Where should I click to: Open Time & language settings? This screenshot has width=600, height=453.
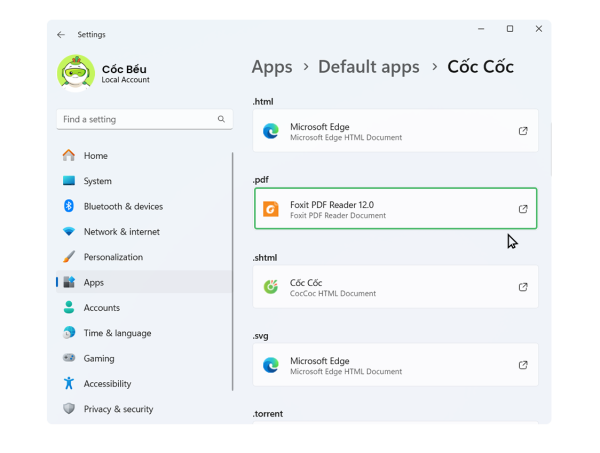[144, 332]
